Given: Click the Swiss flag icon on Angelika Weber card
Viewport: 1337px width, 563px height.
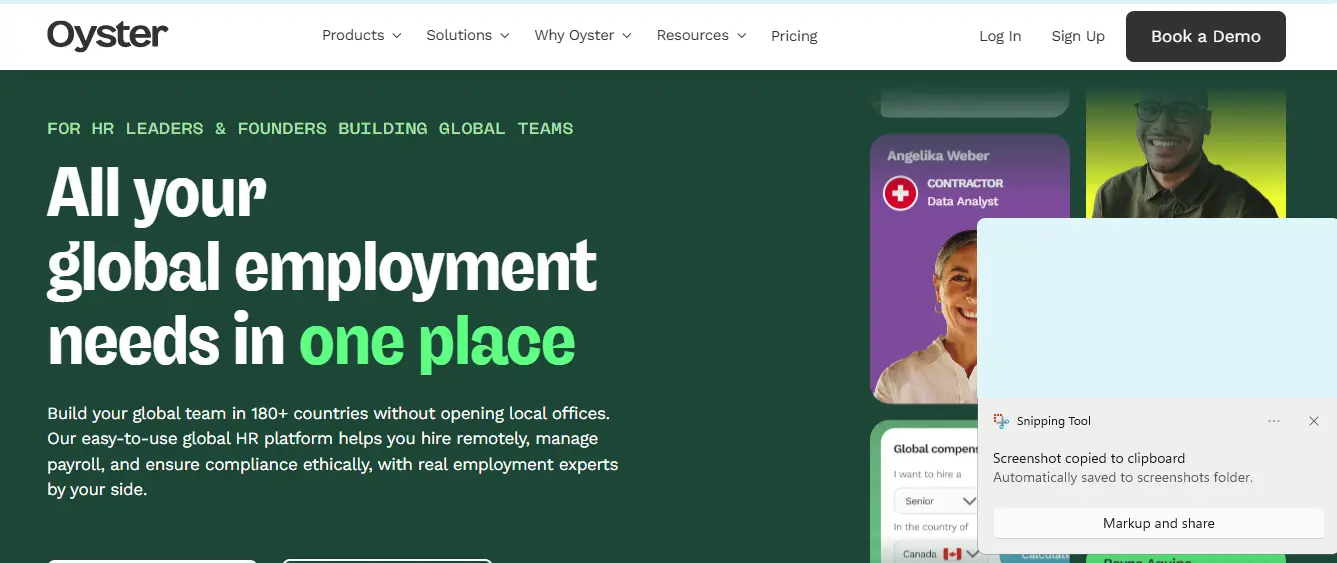Looking at the screenshot, I should (x=900, y=192).
